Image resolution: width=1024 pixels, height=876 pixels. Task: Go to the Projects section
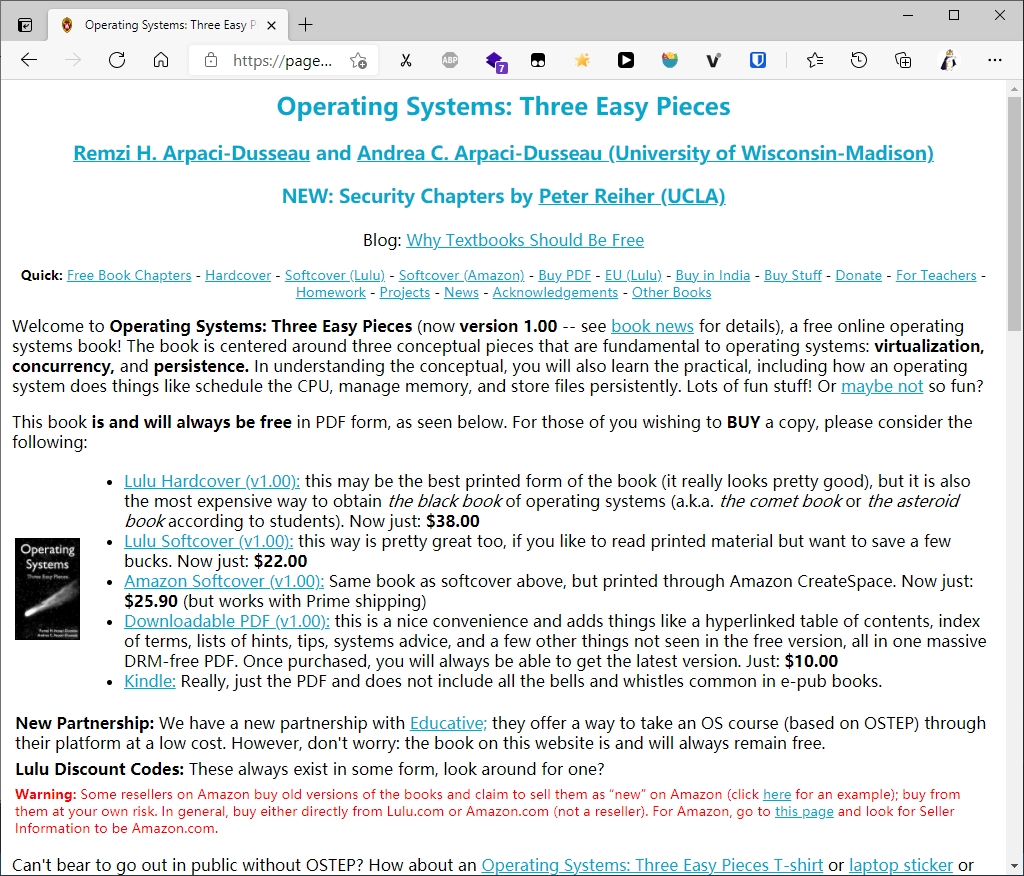[404, 292]
